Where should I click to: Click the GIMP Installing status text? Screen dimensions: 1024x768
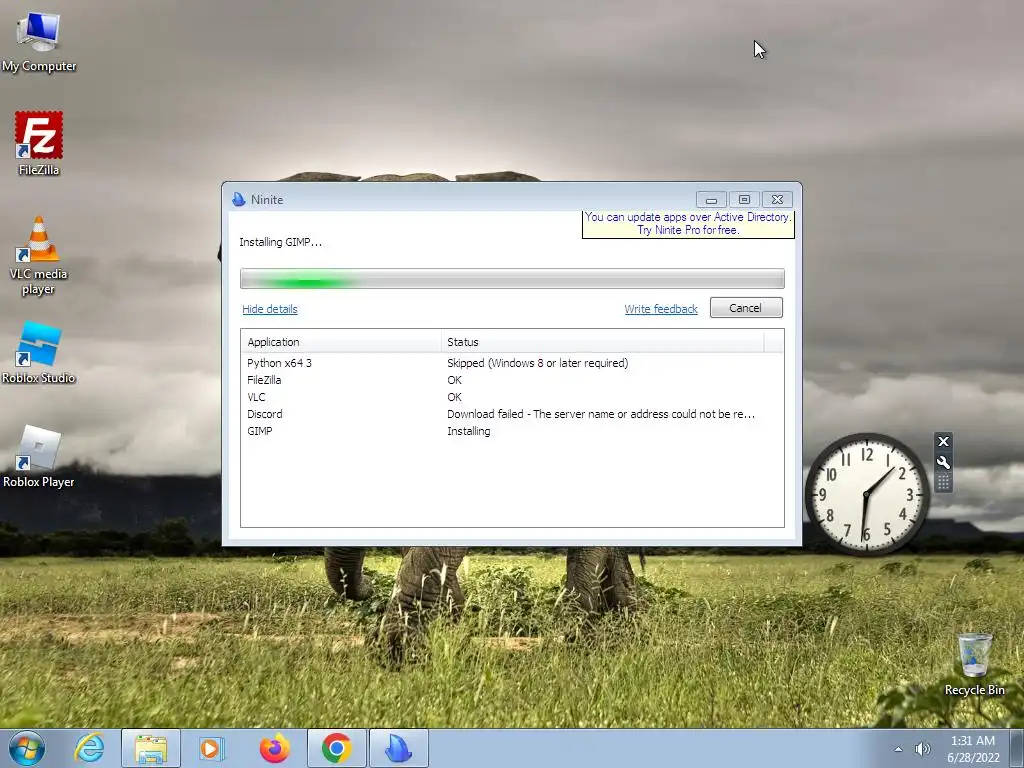[x=468, y=431]
